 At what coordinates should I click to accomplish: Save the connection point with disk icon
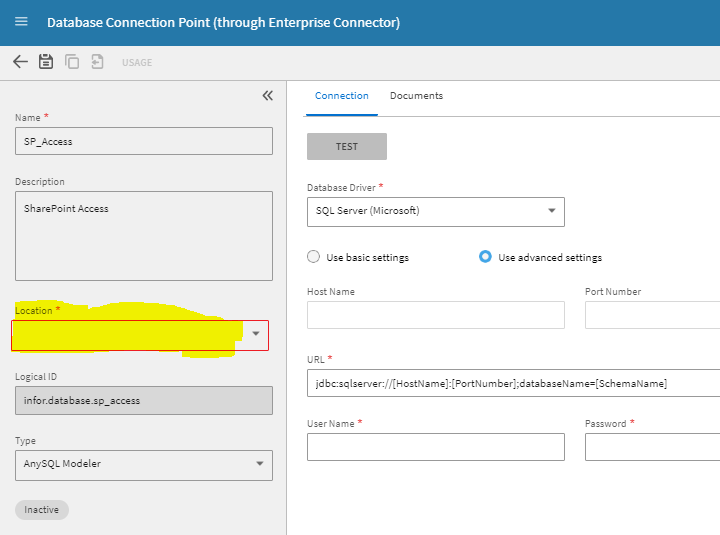[45, 62]
